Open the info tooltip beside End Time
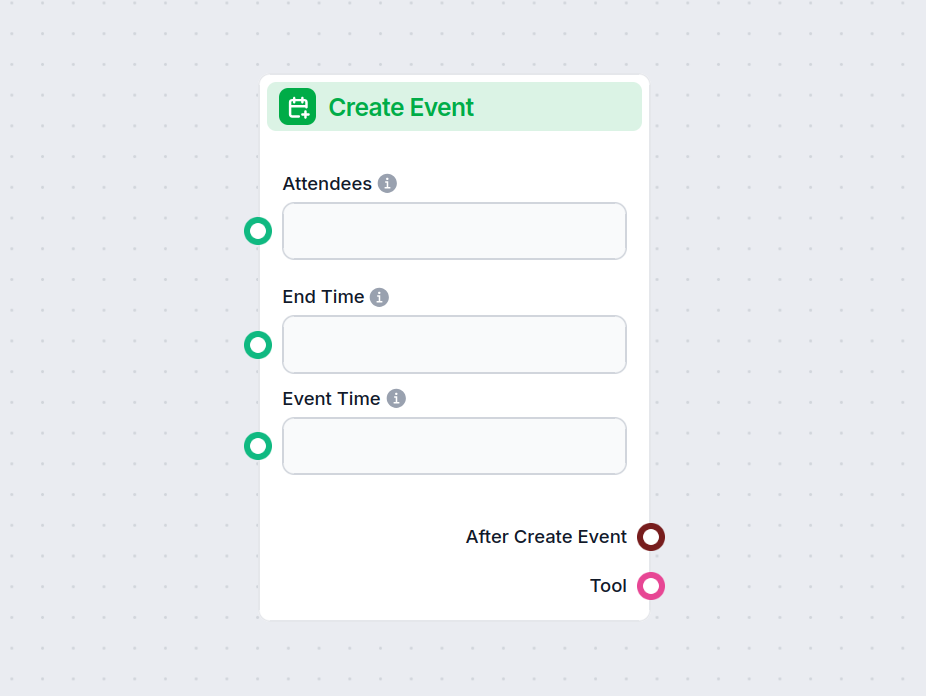 (x=379, y=296)
